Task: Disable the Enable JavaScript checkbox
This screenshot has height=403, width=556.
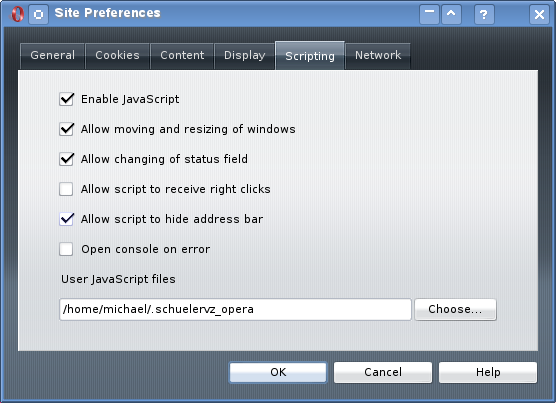Action: point(66,99)
